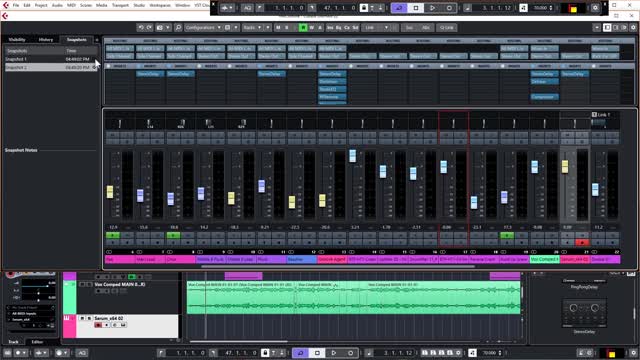Click Play in the top transport bar
The width and height of the screenshot is (640, 360).
point(432,8)
